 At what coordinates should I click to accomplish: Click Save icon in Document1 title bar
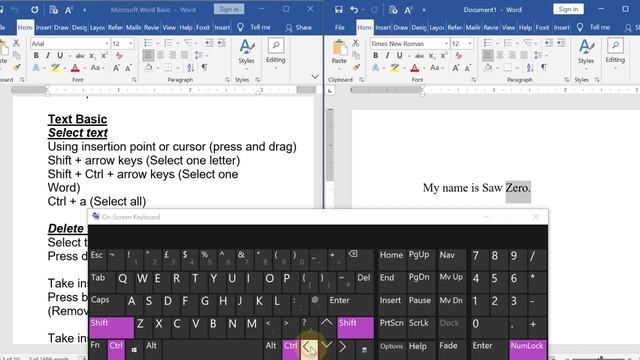(x=338, y=9)
